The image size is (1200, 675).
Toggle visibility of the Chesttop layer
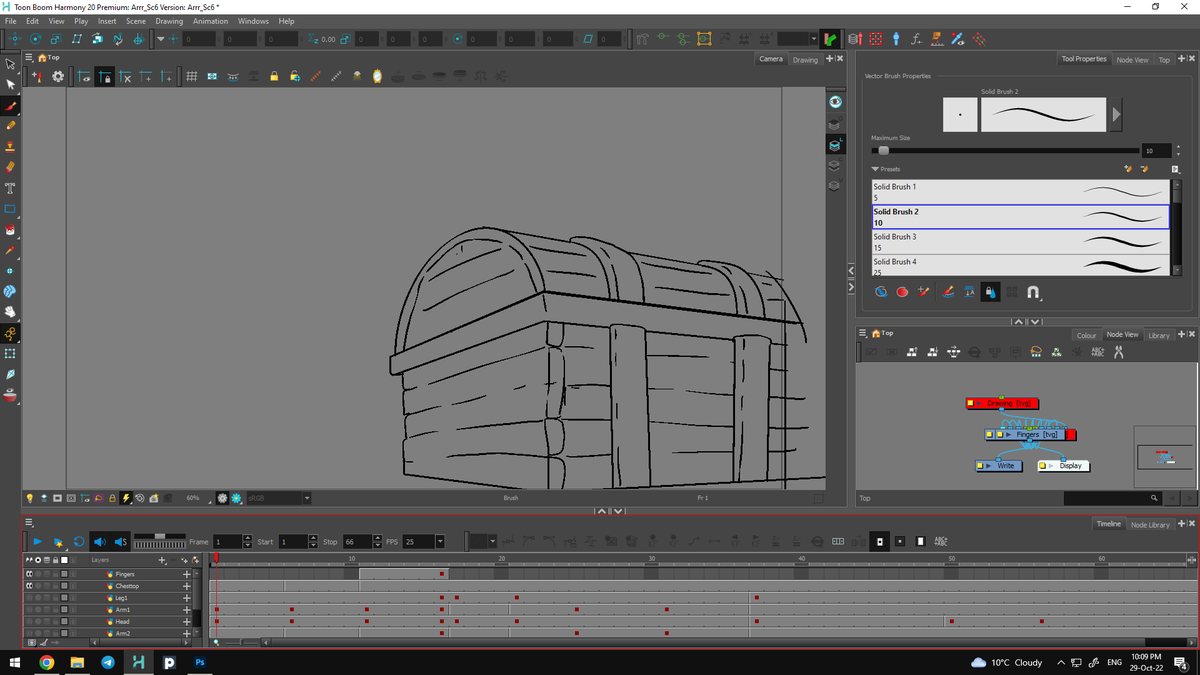point(29,586)
